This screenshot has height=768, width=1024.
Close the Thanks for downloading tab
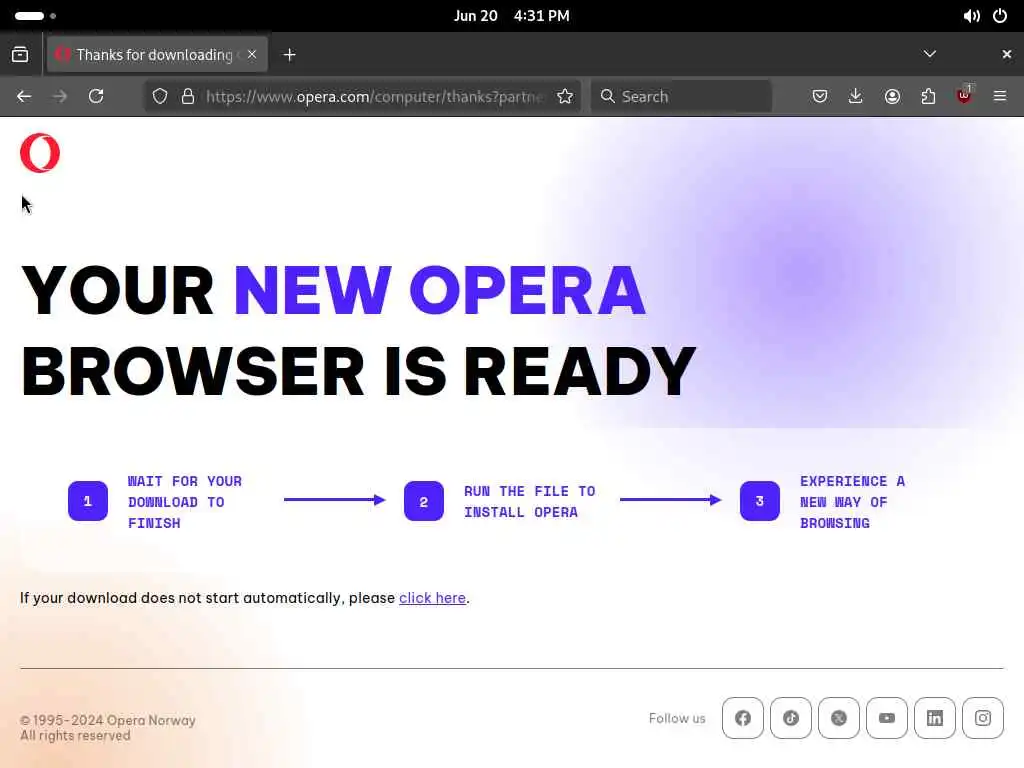coord(252,54)
